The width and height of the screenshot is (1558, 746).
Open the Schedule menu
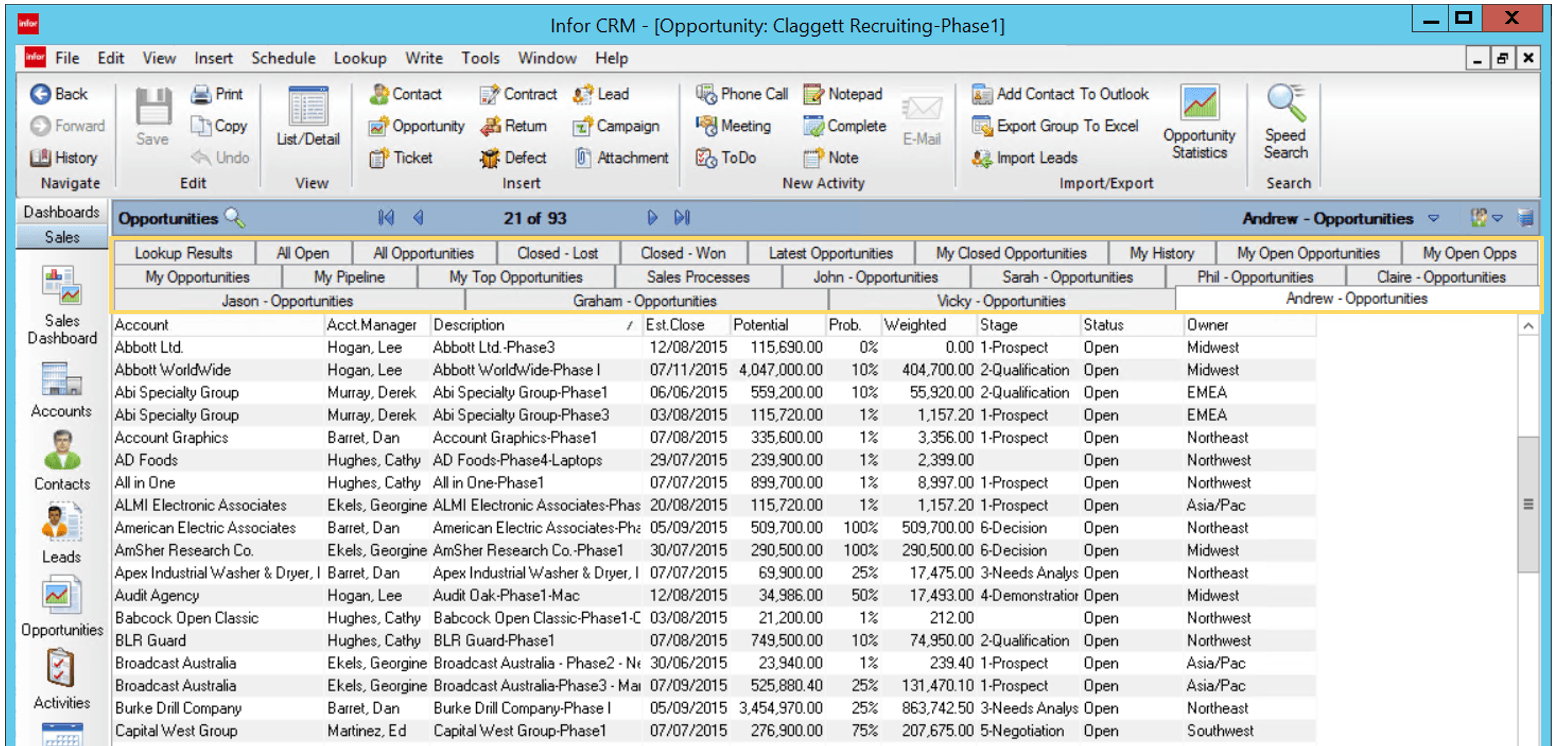[283, 58]
